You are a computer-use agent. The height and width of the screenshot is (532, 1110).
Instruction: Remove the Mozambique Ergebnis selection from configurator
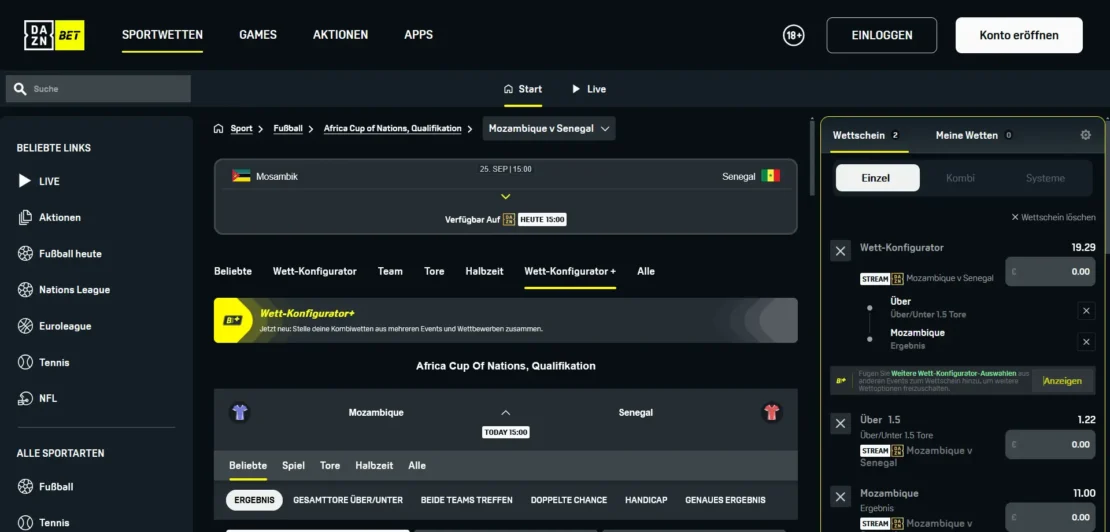[1086, 342]
